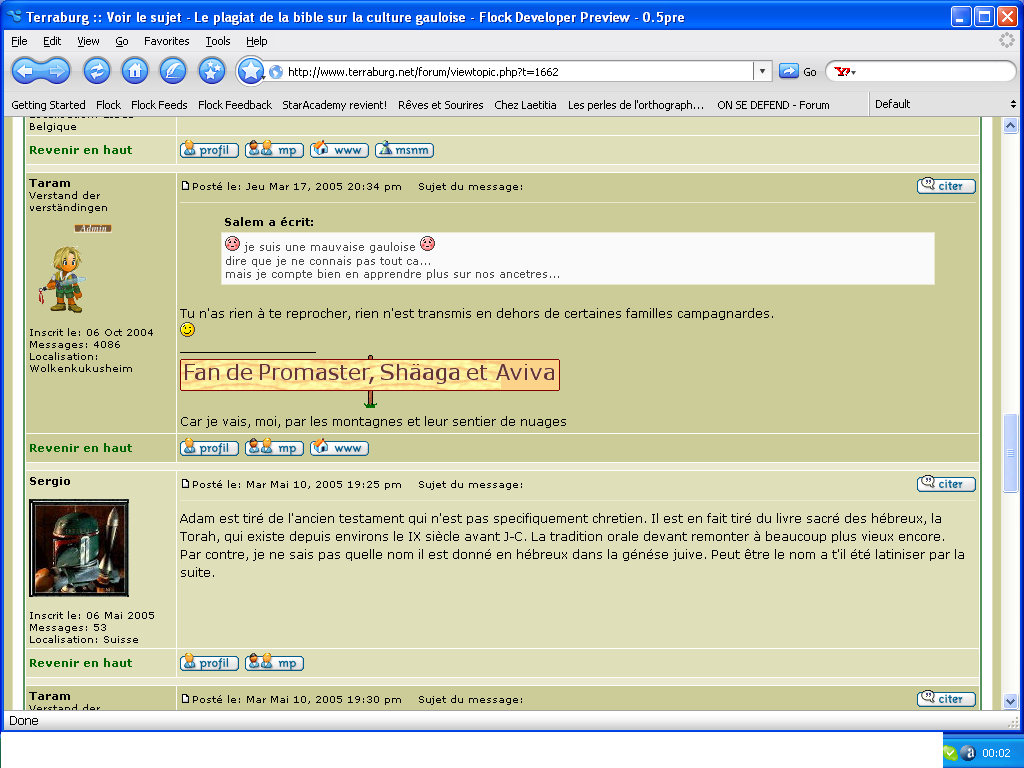Image resolution: width=1024 pixels, height=768 pixels.
Task: Quote Sergio's 19:25 post with citer
Action: tap(946, 484)
